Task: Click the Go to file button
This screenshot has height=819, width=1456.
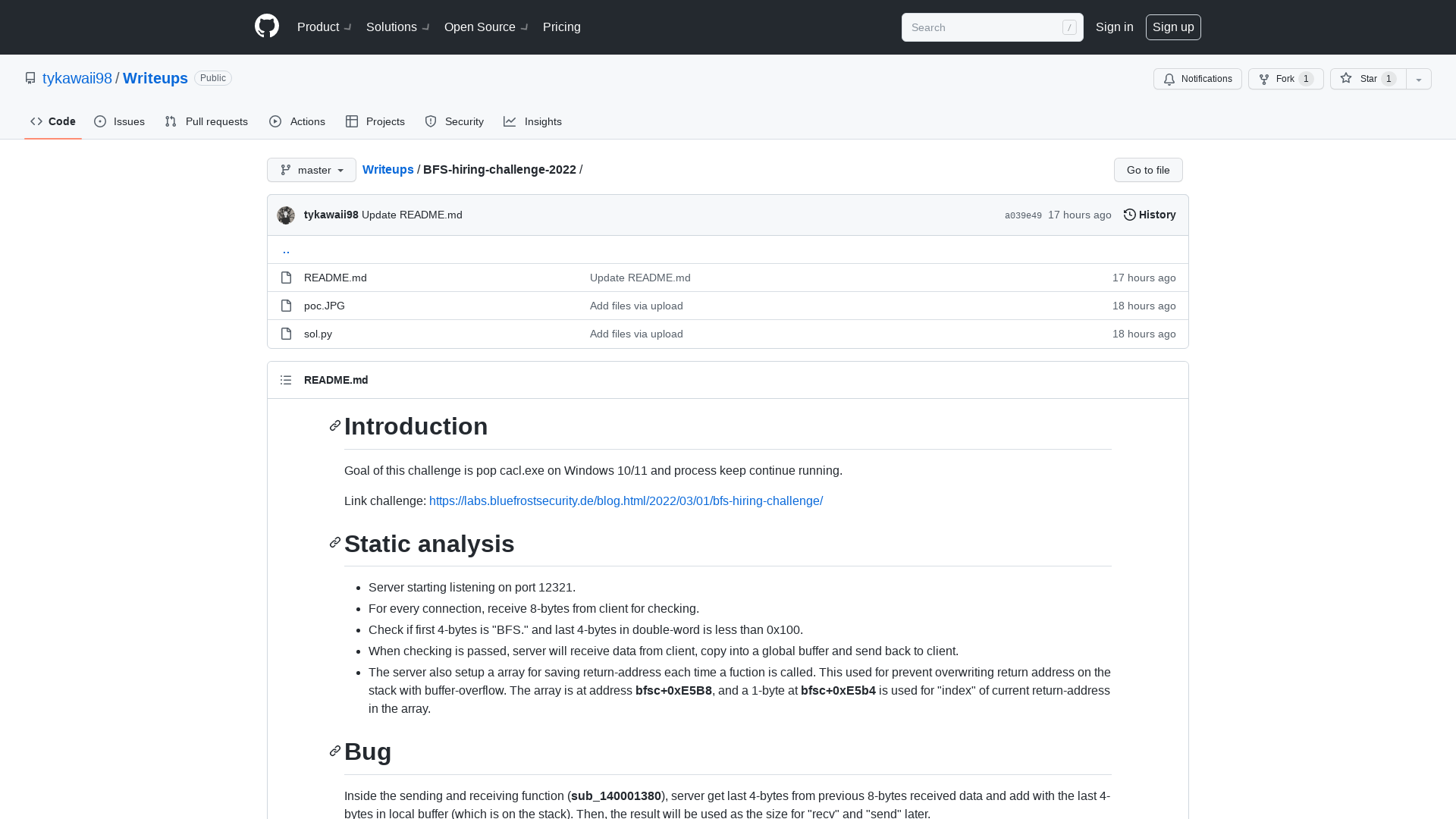Action: [x=1147, y=170]
